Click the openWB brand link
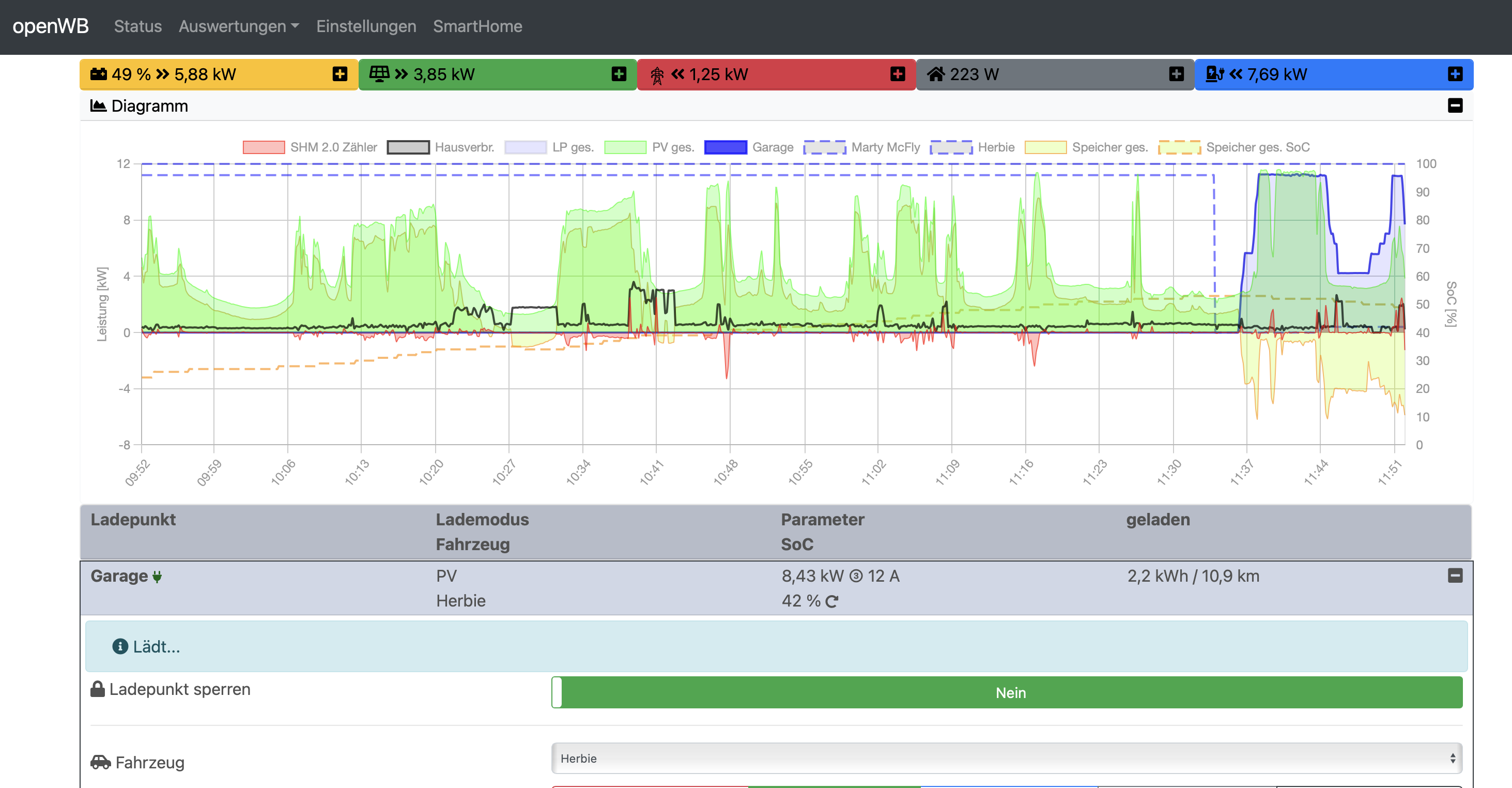Viewport: 1512px width, 788px height. [51, 26]
